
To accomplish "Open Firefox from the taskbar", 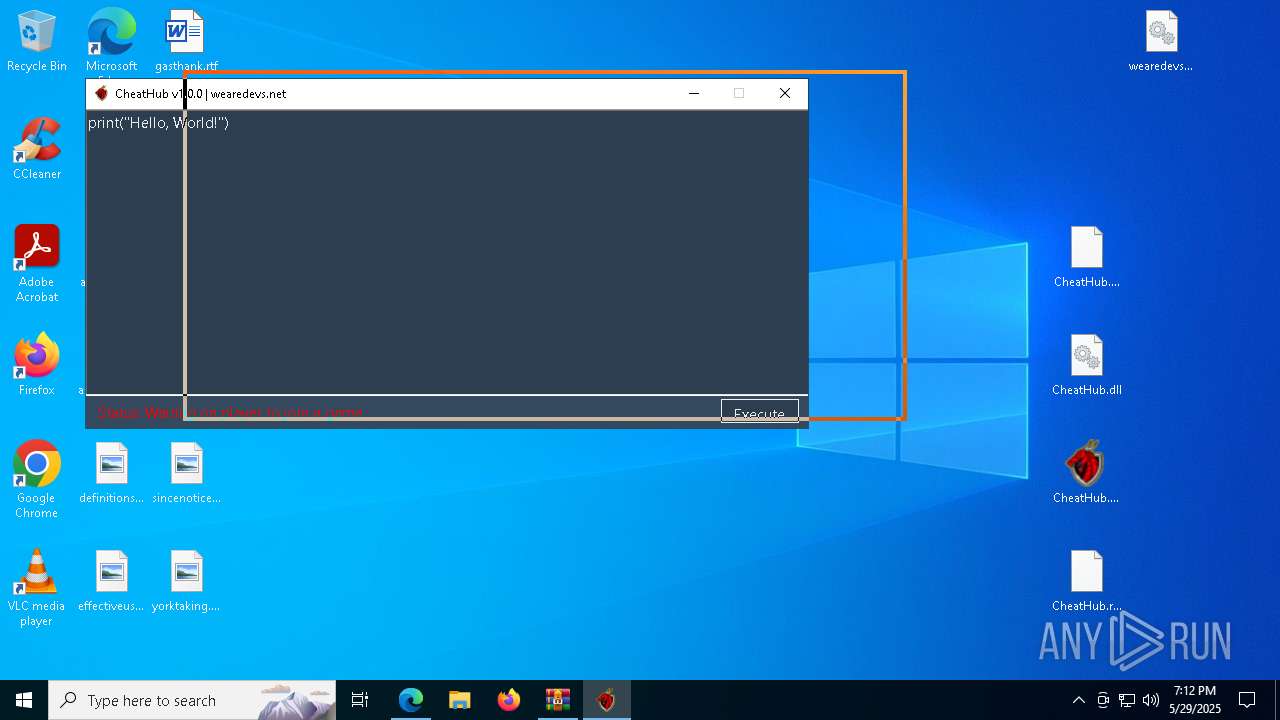I will pyautogui.click(x=509, y=700).
